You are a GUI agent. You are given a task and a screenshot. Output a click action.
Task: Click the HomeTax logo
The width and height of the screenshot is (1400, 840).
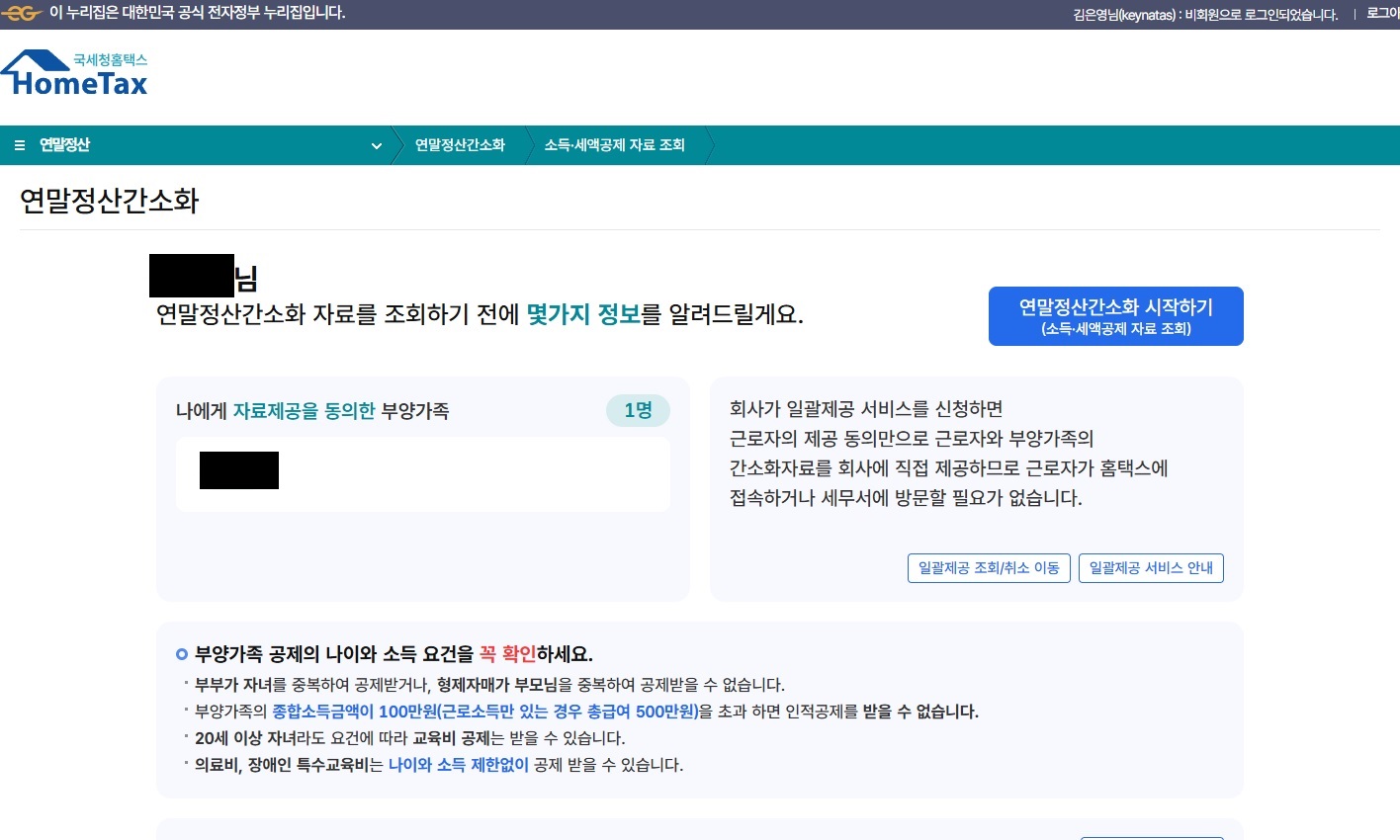74,74
